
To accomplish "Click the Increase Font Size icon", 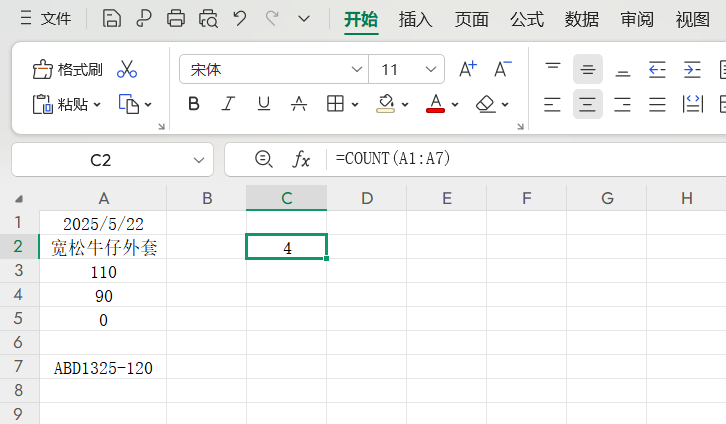I will pyautogui.click(x=467, y=69).
